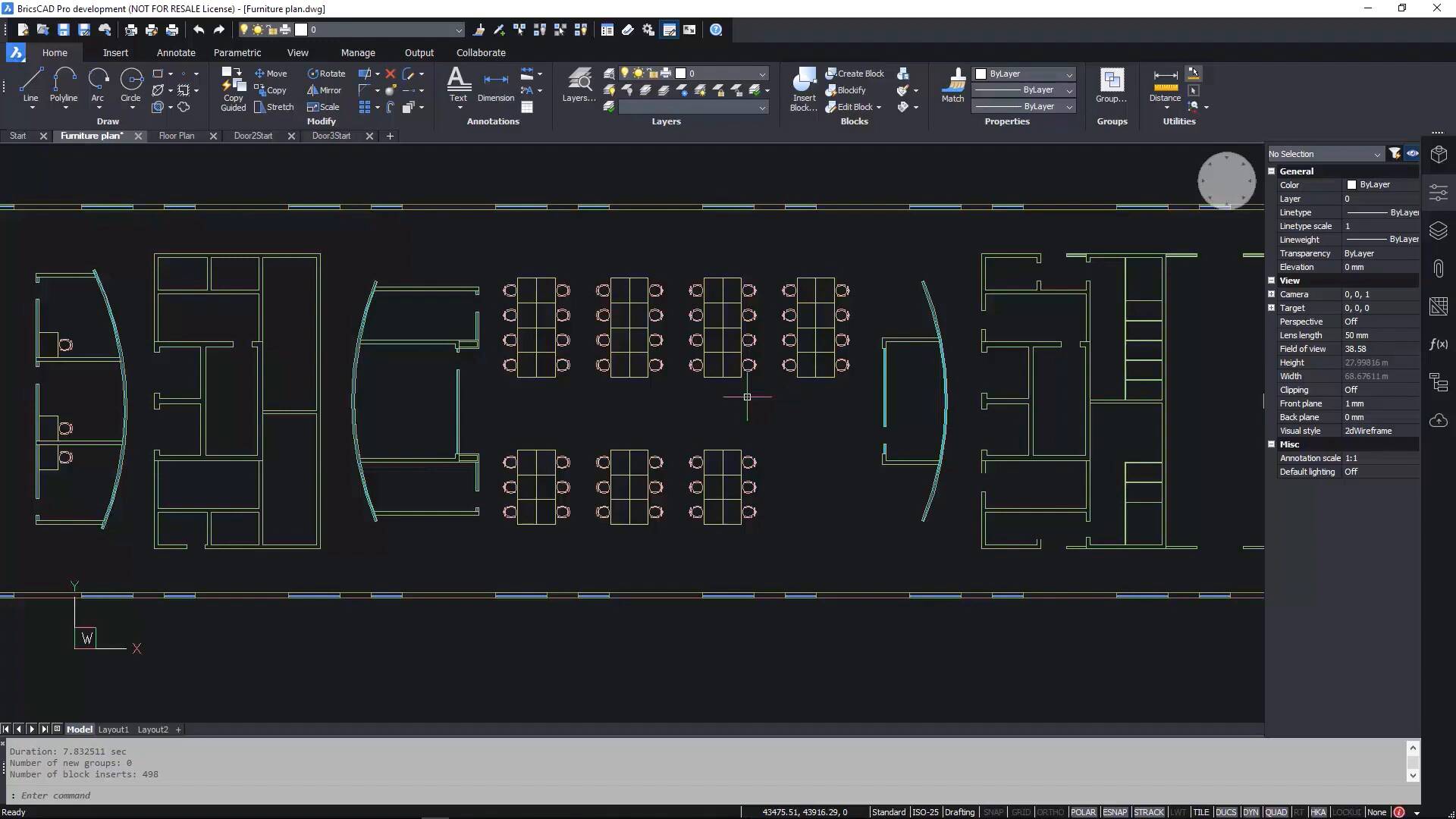Image resolution: width=1456 pixels, height=819 pixels.
Task: Select the Line drawing tool
Action: [30, 85]
